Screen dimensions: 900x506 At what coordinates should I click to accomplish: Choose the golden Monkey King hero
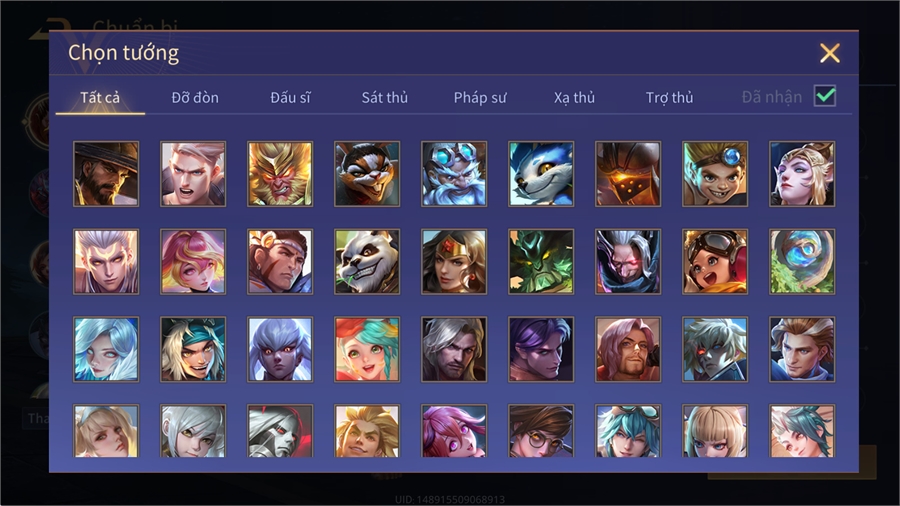(x=280, y=174)
